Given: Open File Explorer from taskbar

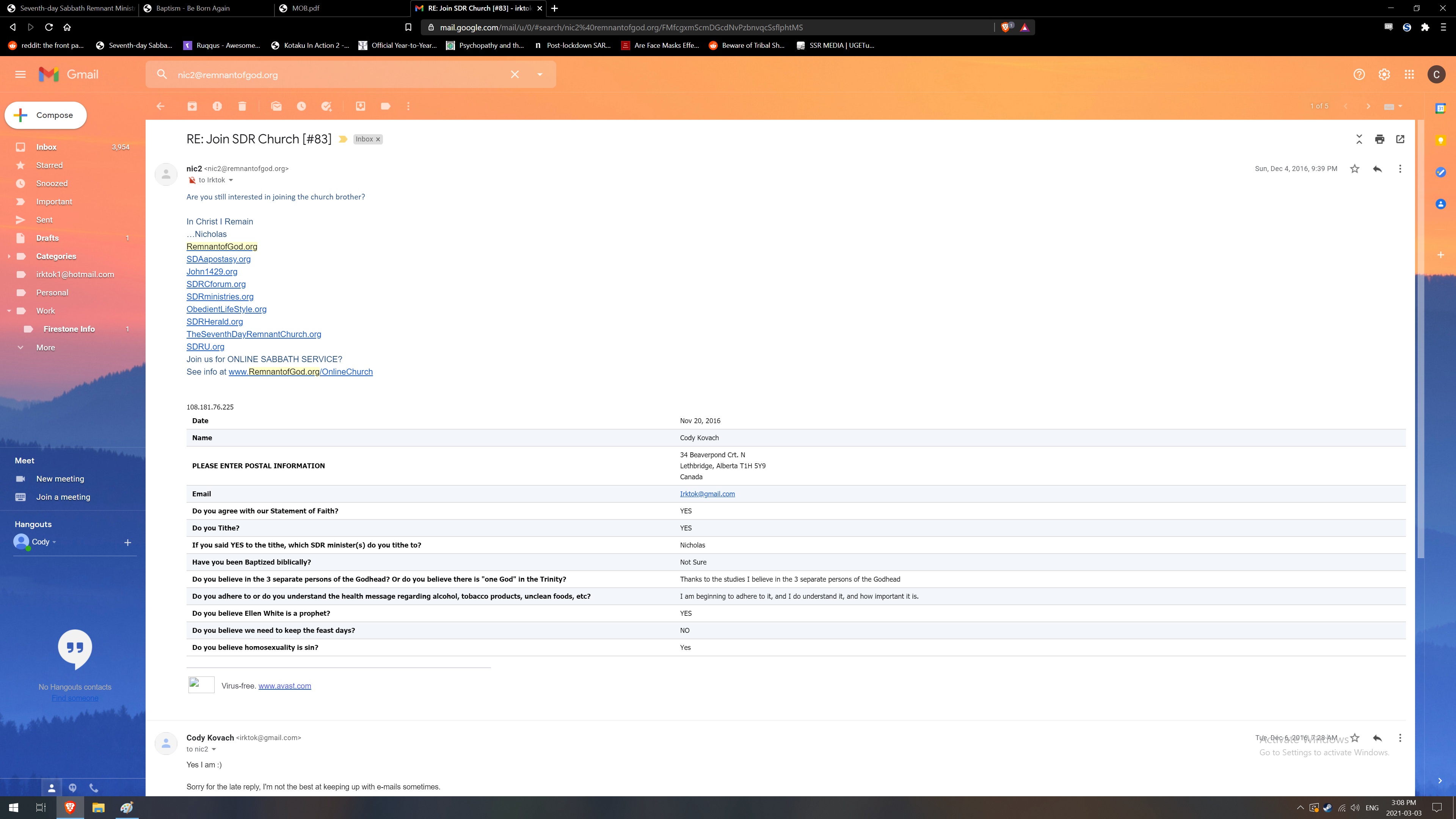Looking at the screenshot, I should pyautogui.click(x=98, y=808).
